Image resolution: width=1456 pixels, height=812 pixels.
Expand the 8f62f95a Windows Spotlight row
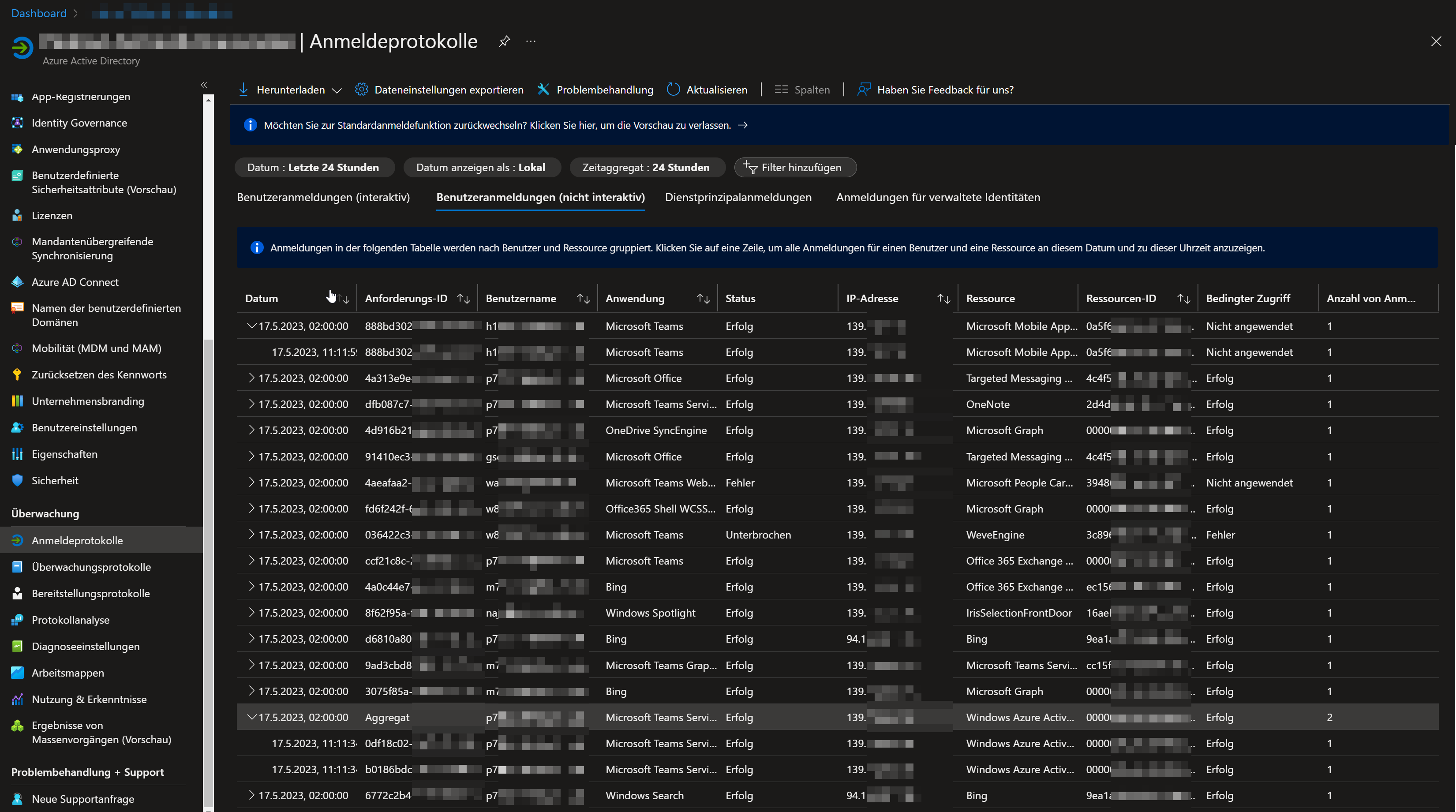tap(251, 613)
